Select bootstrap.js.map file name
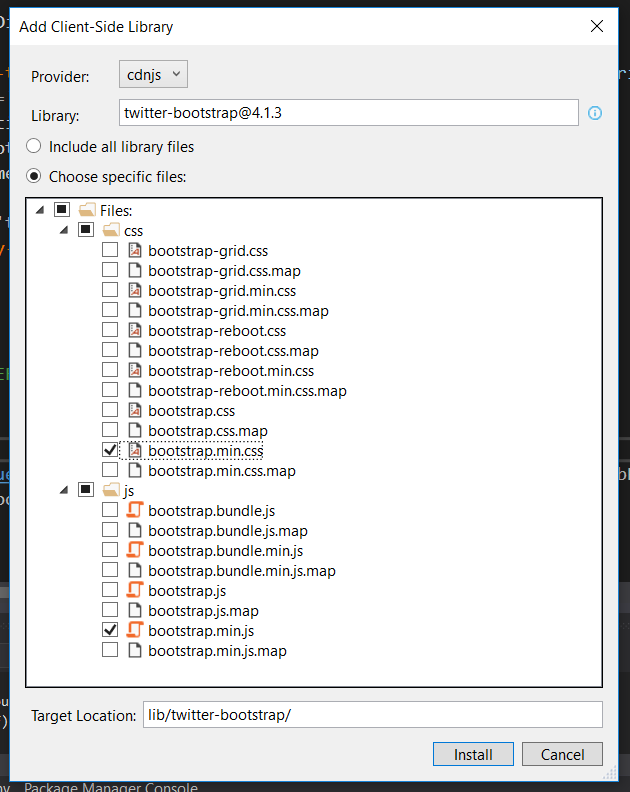This screenshot has height=792, width=630. pyautogui.click(x=204, y=611)
